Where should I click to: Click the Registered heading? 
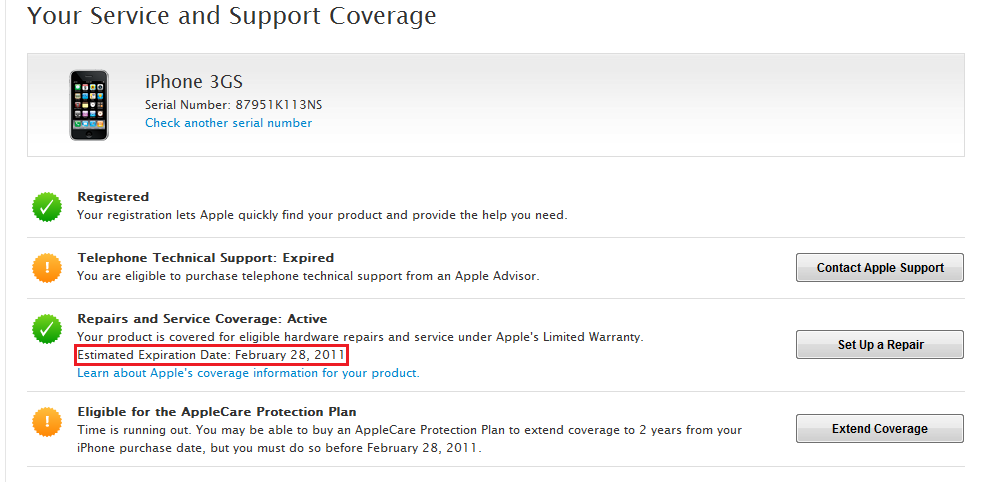[x=113, y=197]
